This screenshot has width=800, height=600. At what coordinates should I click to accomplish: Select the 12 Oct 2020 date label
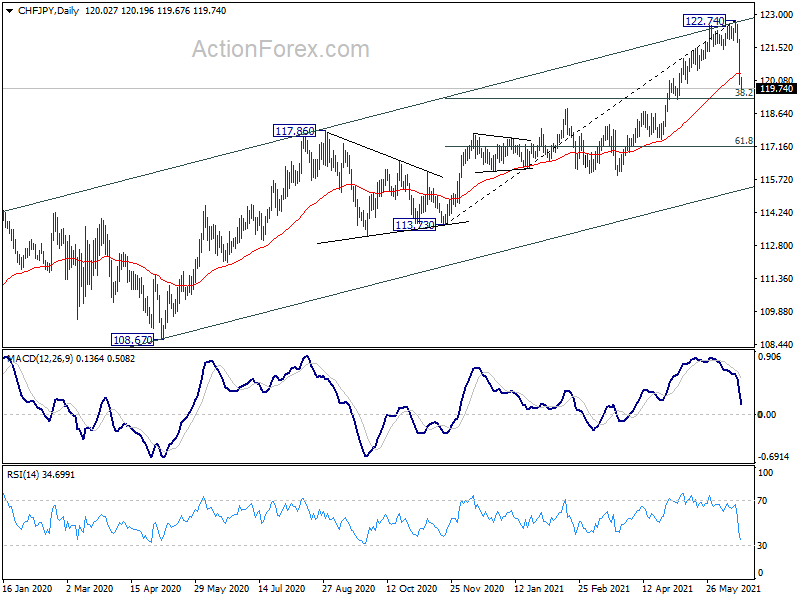click(412, 588)
